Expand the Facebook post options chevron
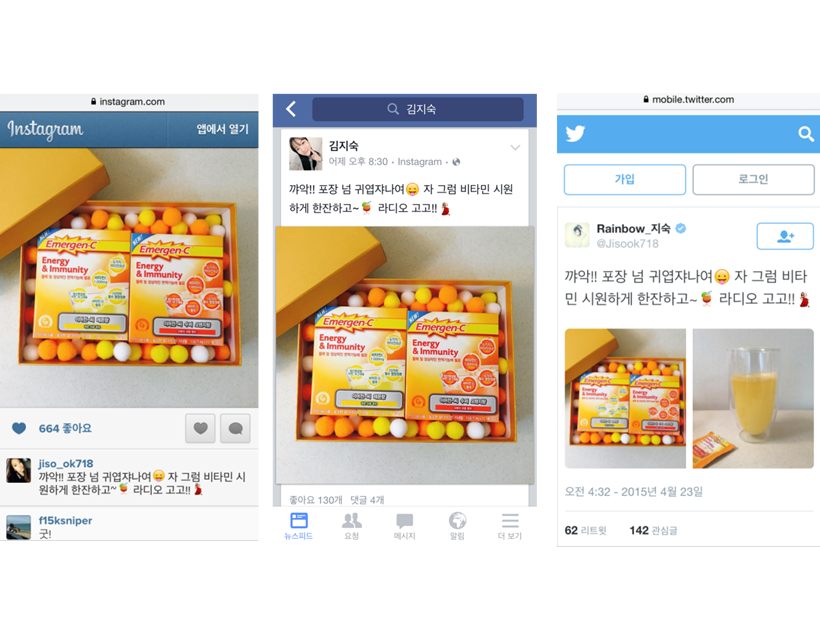This screenshot has height=640, width=820. (515, 148)
